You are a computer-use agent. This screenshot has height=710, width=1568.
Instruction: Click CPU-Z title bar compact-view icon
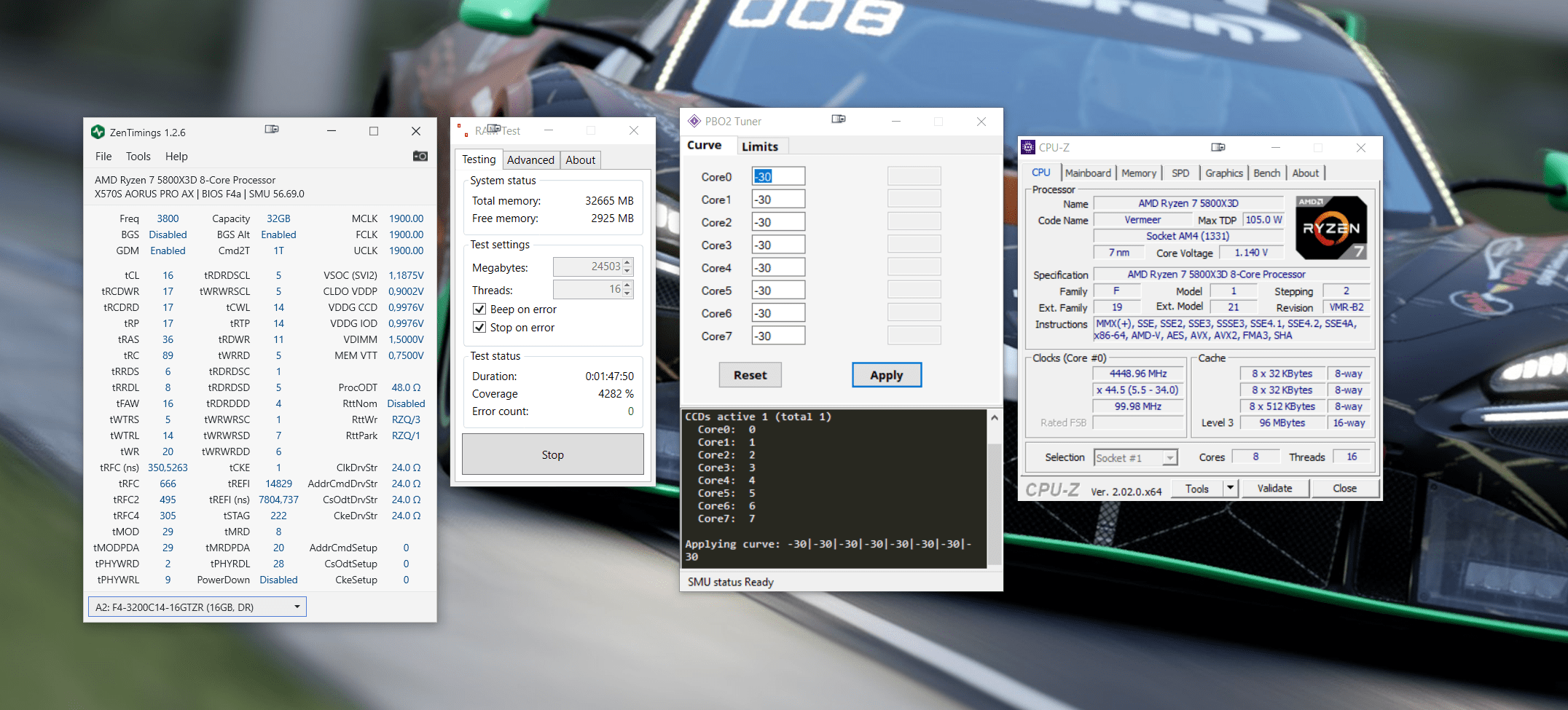(x=1218, y=147)
